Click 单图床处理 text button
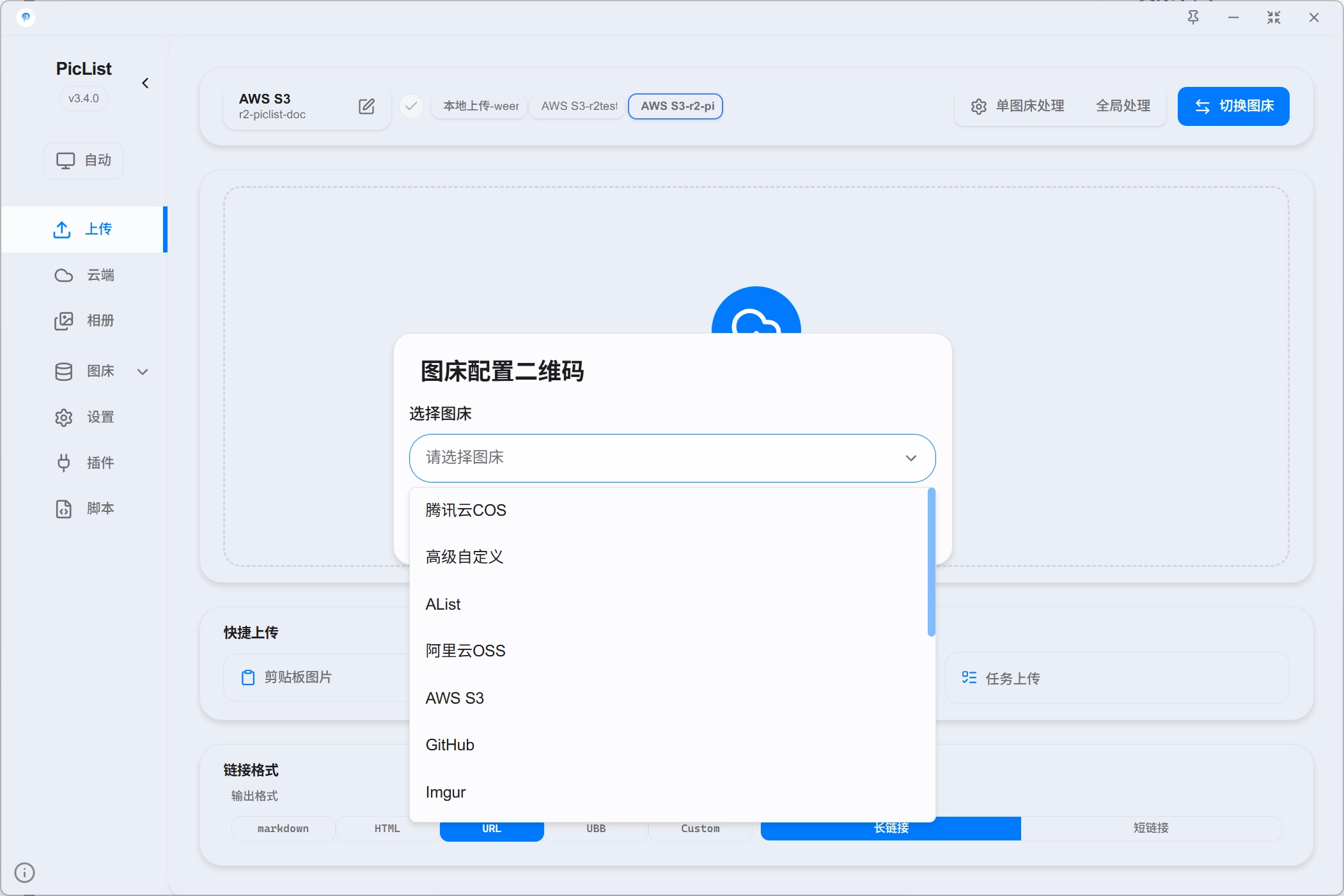Screen dimensions: 1344x896 tap(1029, 106)
